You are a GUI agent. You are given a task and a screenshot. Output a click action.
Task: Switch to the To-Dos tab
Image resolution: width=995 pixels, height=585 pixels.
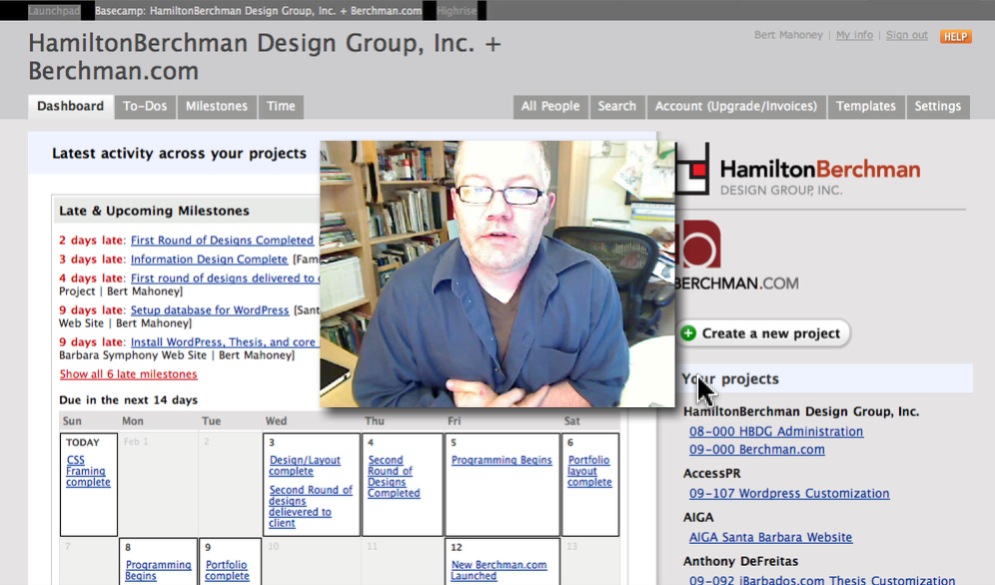click(x=145, y=107)
